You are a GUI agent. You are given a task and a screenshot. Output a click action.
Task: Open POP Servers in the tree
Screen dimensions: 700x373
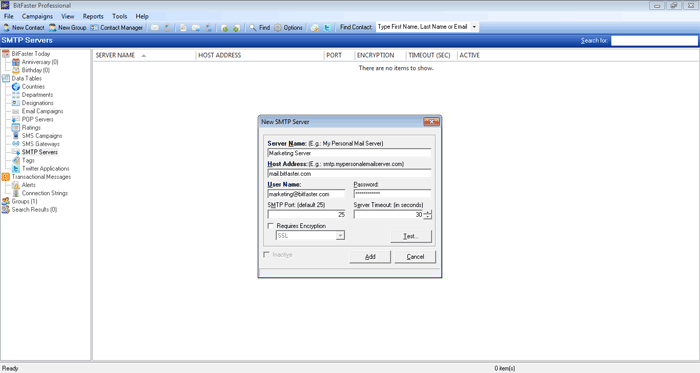click(x=38, y=119)
